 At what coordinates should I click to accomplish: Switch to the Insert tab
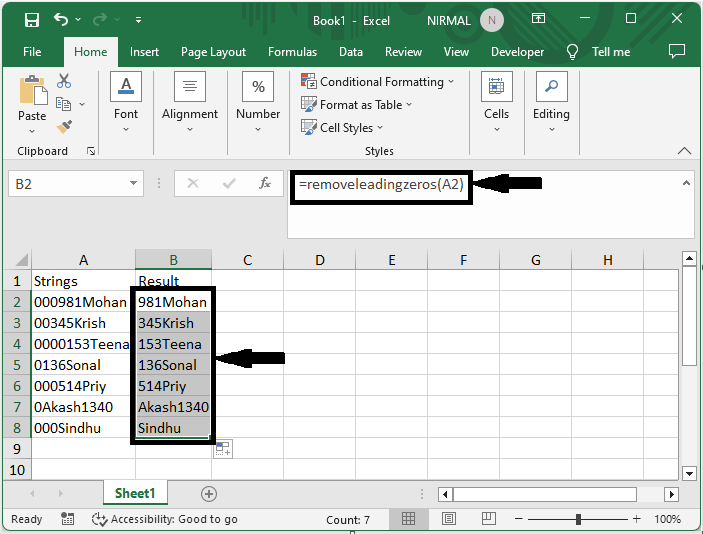pos(144,52)
